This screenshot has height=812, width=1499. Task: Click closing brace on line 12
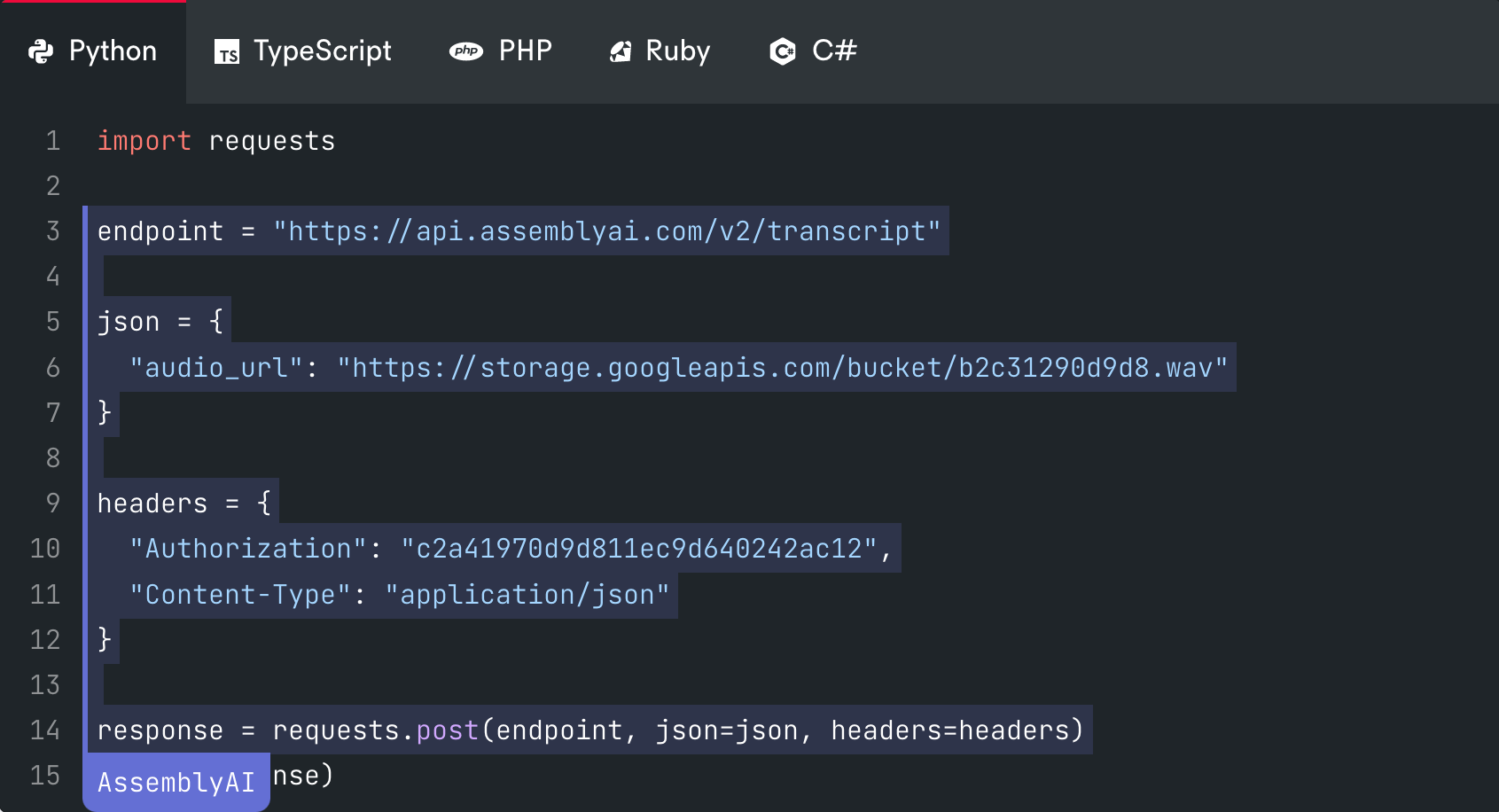[105, 639]
